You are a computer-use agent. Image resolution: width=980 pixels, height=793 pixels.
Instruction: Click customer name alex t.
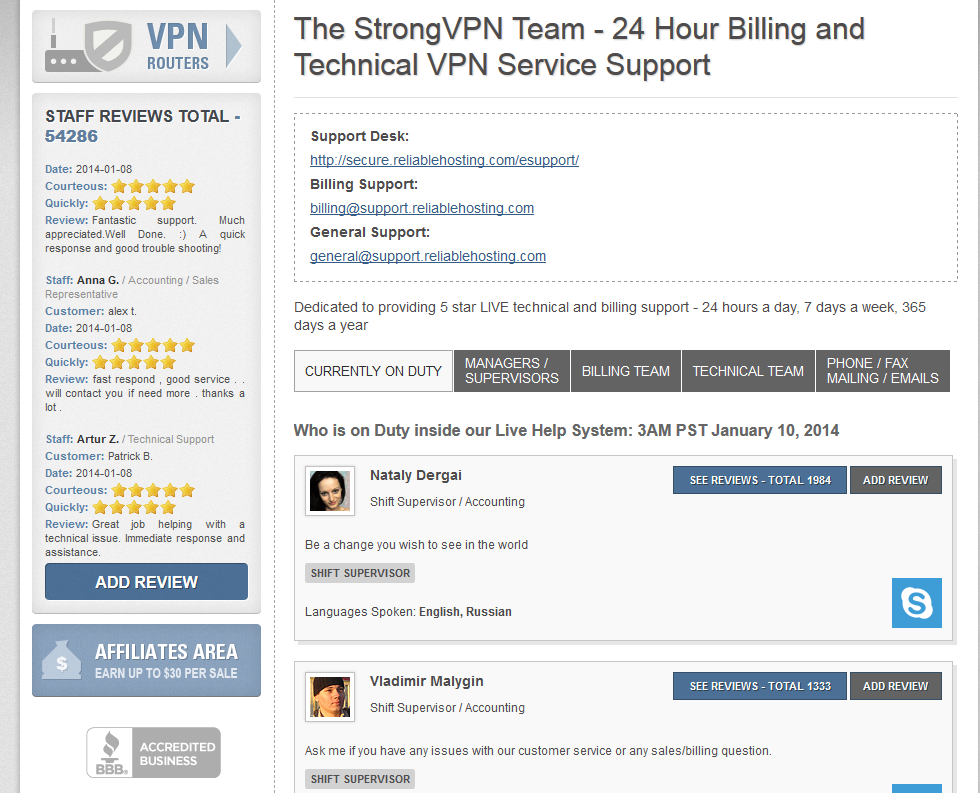122,311
